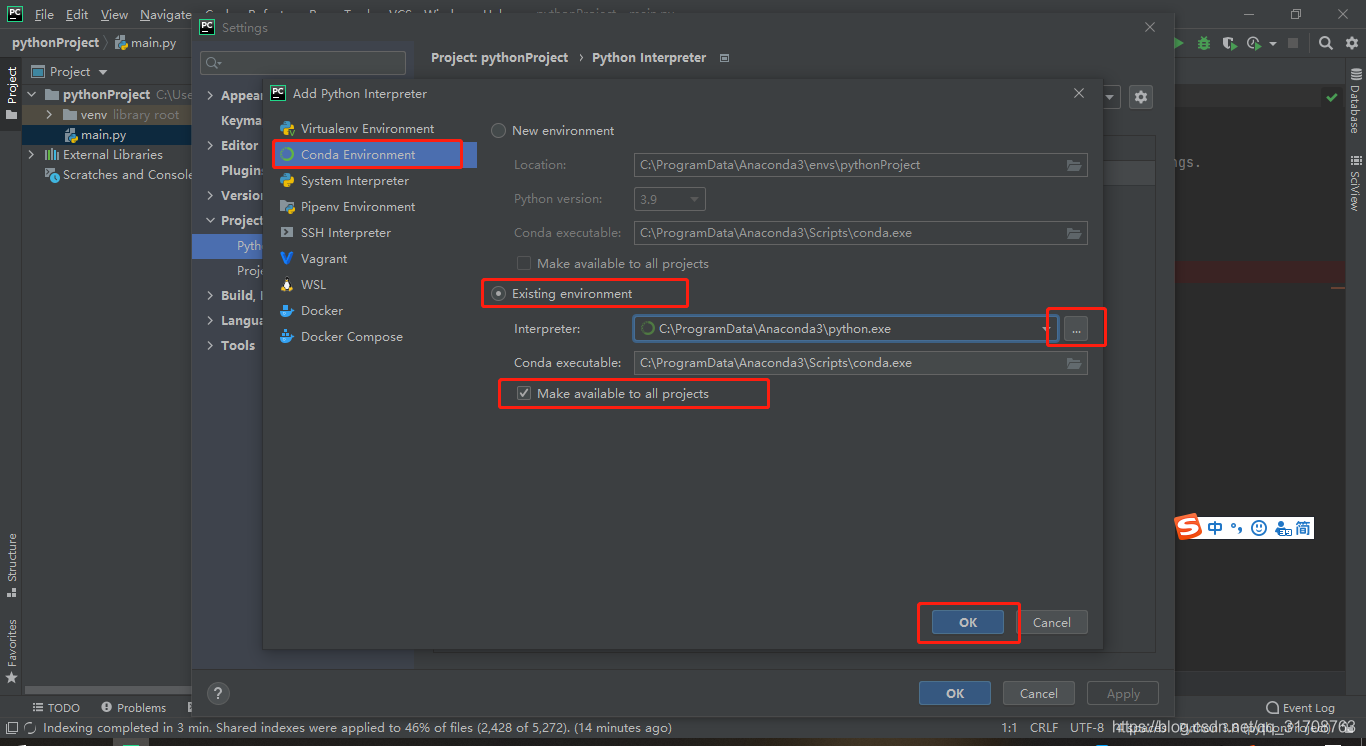Open interpreter browse '...' button
This screenshot has width=1366, height=746.
1076,329
